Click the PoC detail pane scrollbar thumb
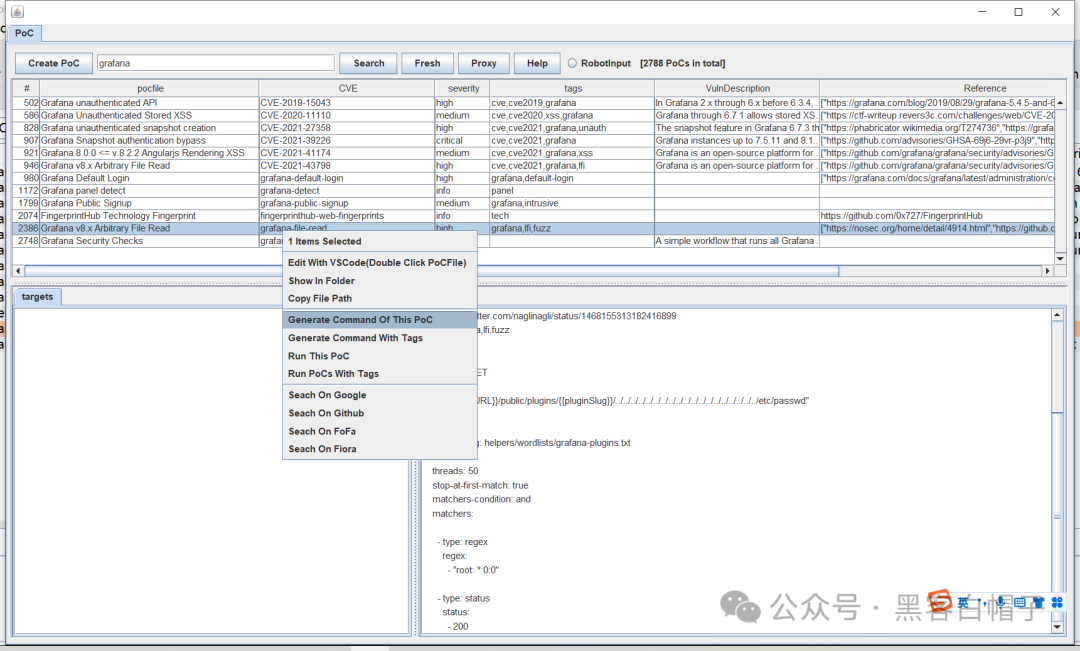Screen dimensions: 1080x651 [x=1057, y=517]
